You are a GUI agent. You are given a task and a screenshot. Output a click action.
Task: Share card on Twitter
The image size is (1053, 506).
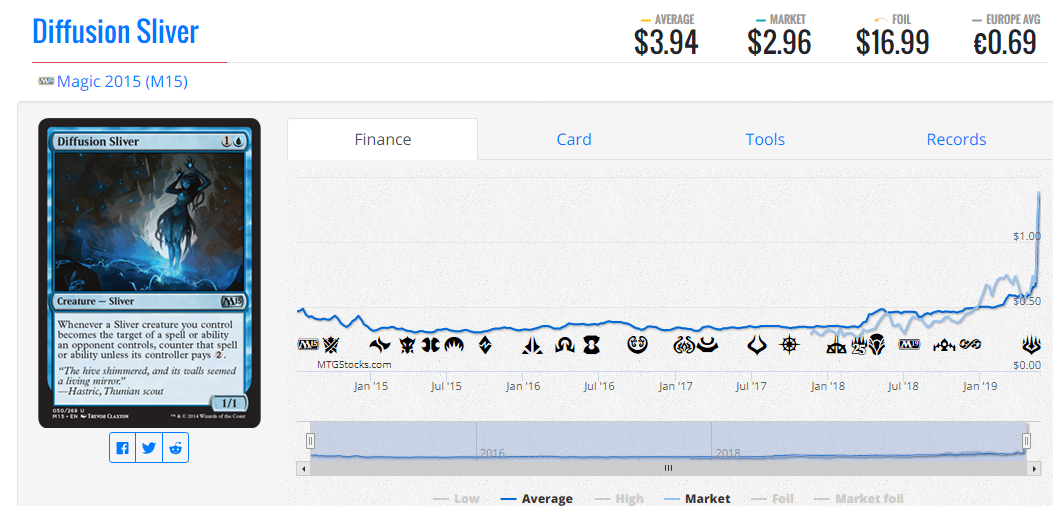tap(149, 448)
